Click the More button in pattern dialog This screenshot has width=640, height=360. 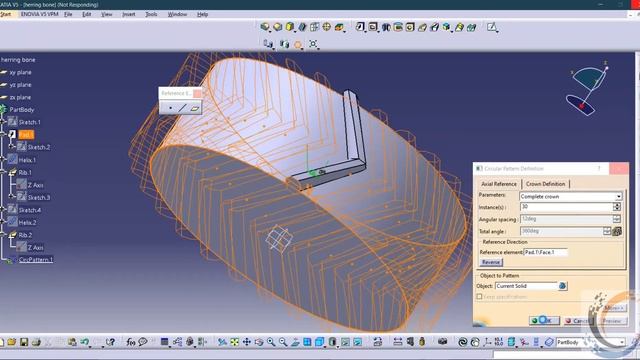pyautogui.click(x=614, y=308)
